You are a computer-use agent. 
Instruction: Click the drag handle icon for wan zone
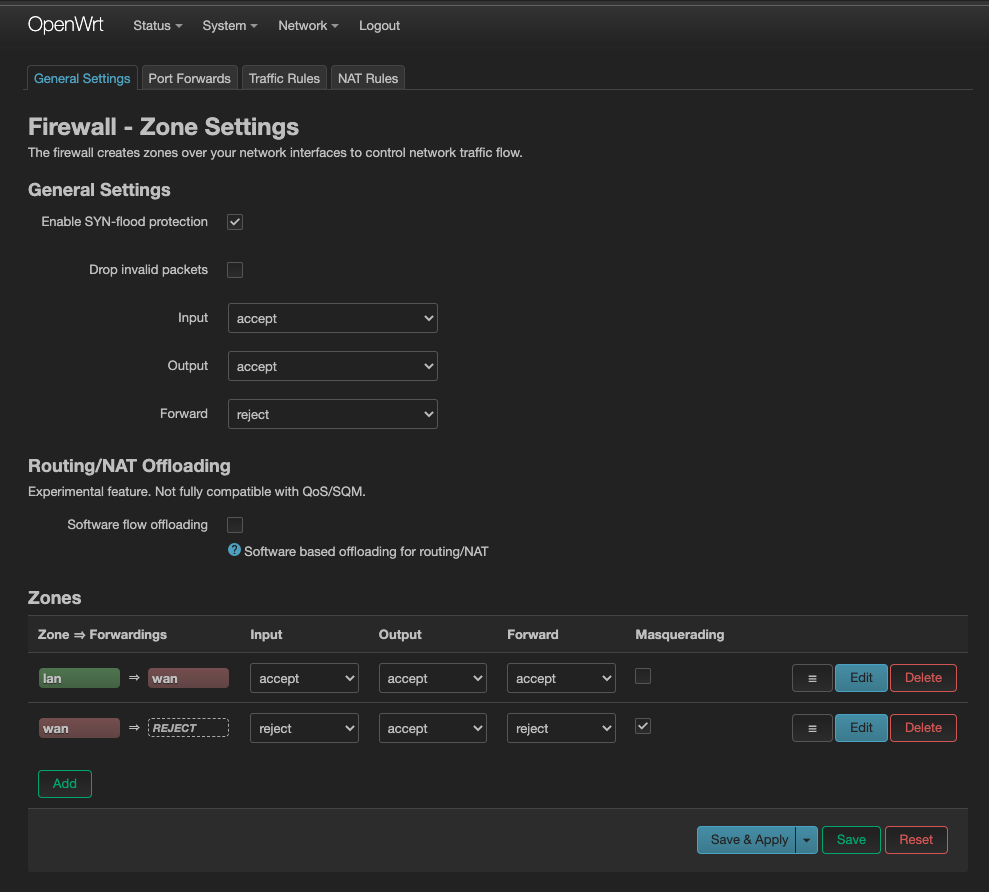[x=812, y=728]
